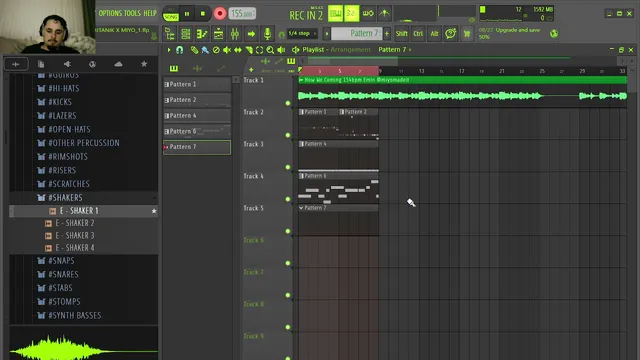Click the Shift modifier button
Viewport: 640px width, 360px height.
click(x=402, y=34)
